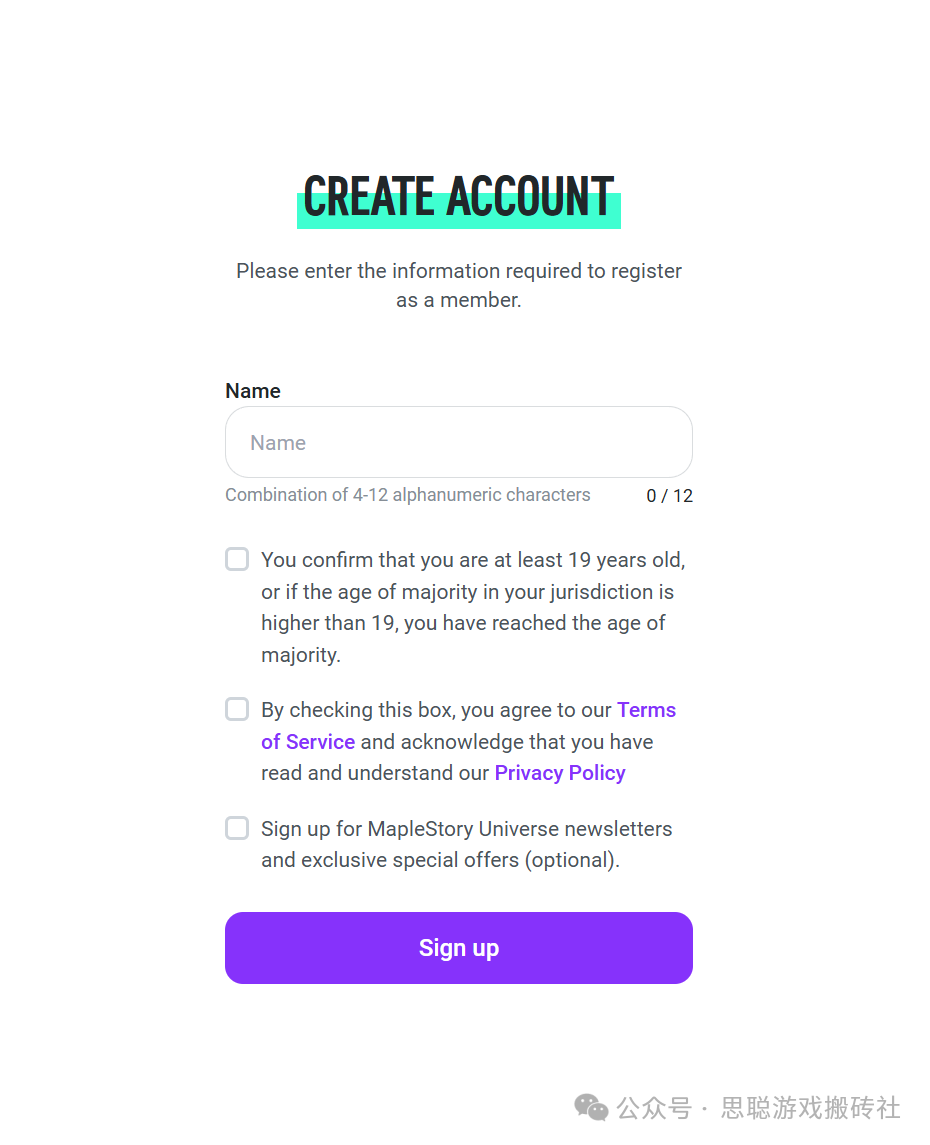Click the CREATE ACCOUNT heading
This screenshot has height=1145, width=930.
(x=458, y=196)
